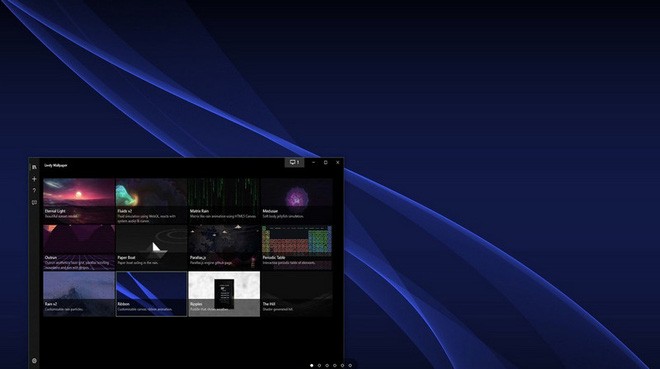660x369 pixels.
Task: Open the display monitor control button
Action: tap(294, 162)
